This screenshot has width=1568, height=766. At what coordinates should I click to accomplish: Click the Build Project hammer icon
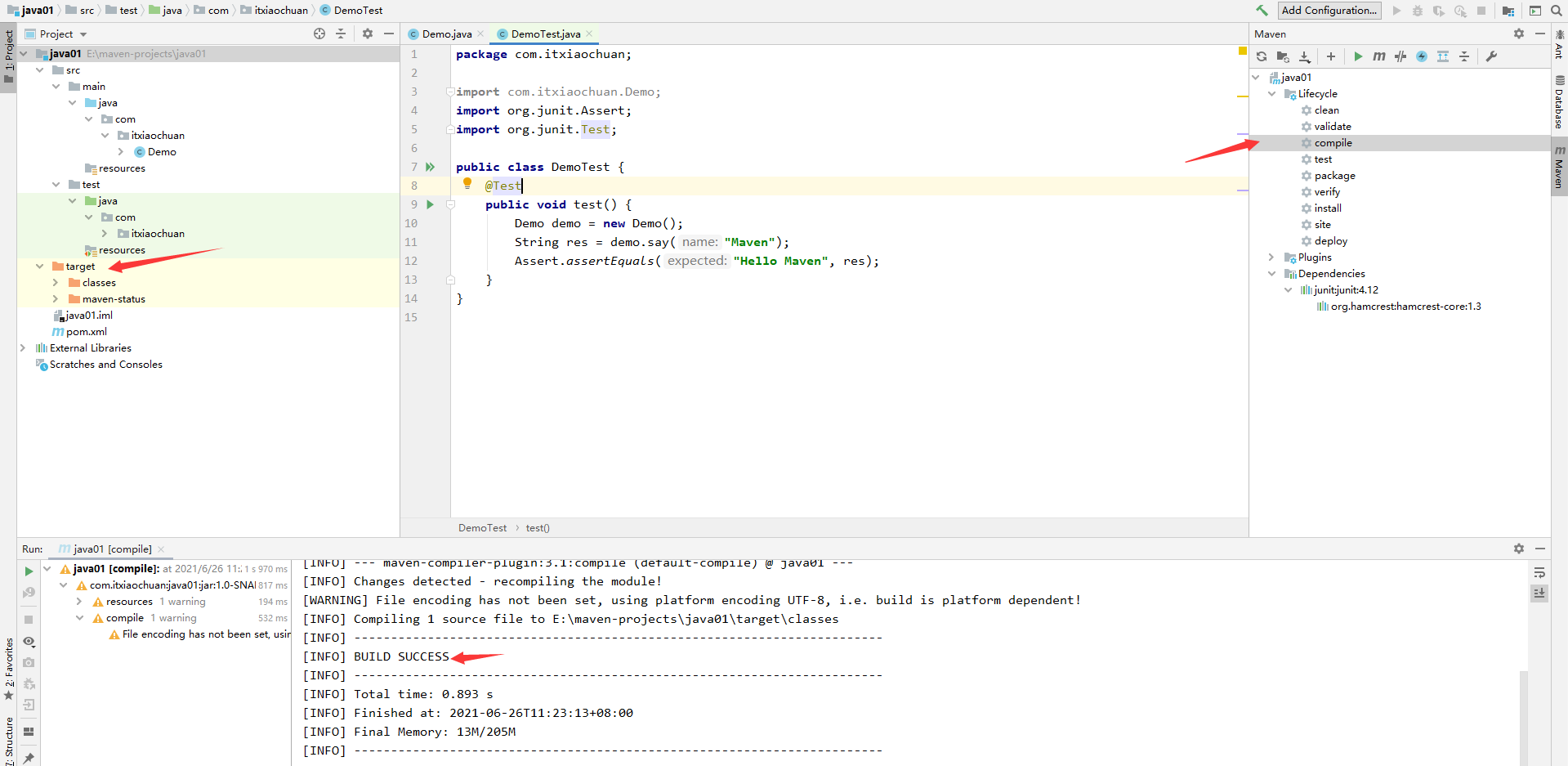click(x=1262, y=11)
